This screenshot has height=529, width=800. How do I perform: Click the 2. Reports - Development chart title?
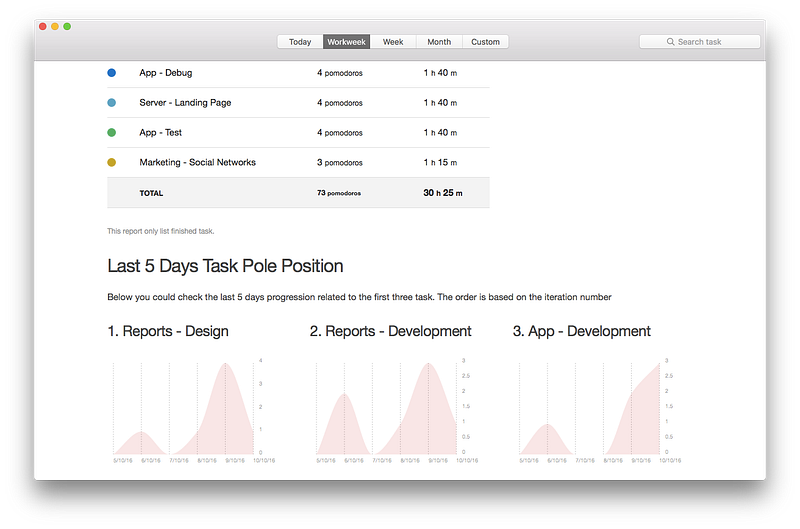click(x=390, y=331)
